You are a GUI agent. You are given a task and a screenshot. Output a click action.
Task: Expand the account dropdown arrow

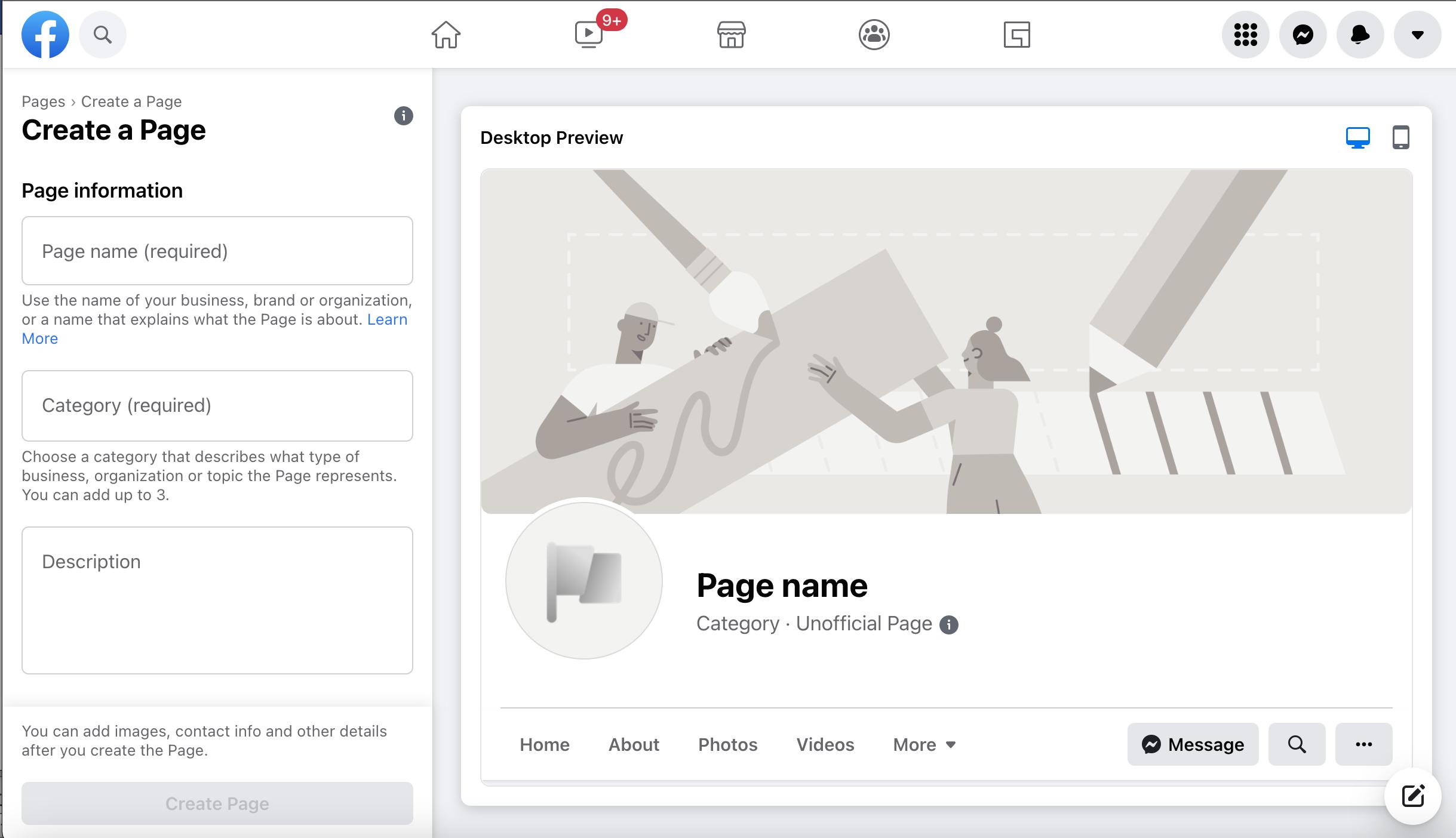[1417, 35]
